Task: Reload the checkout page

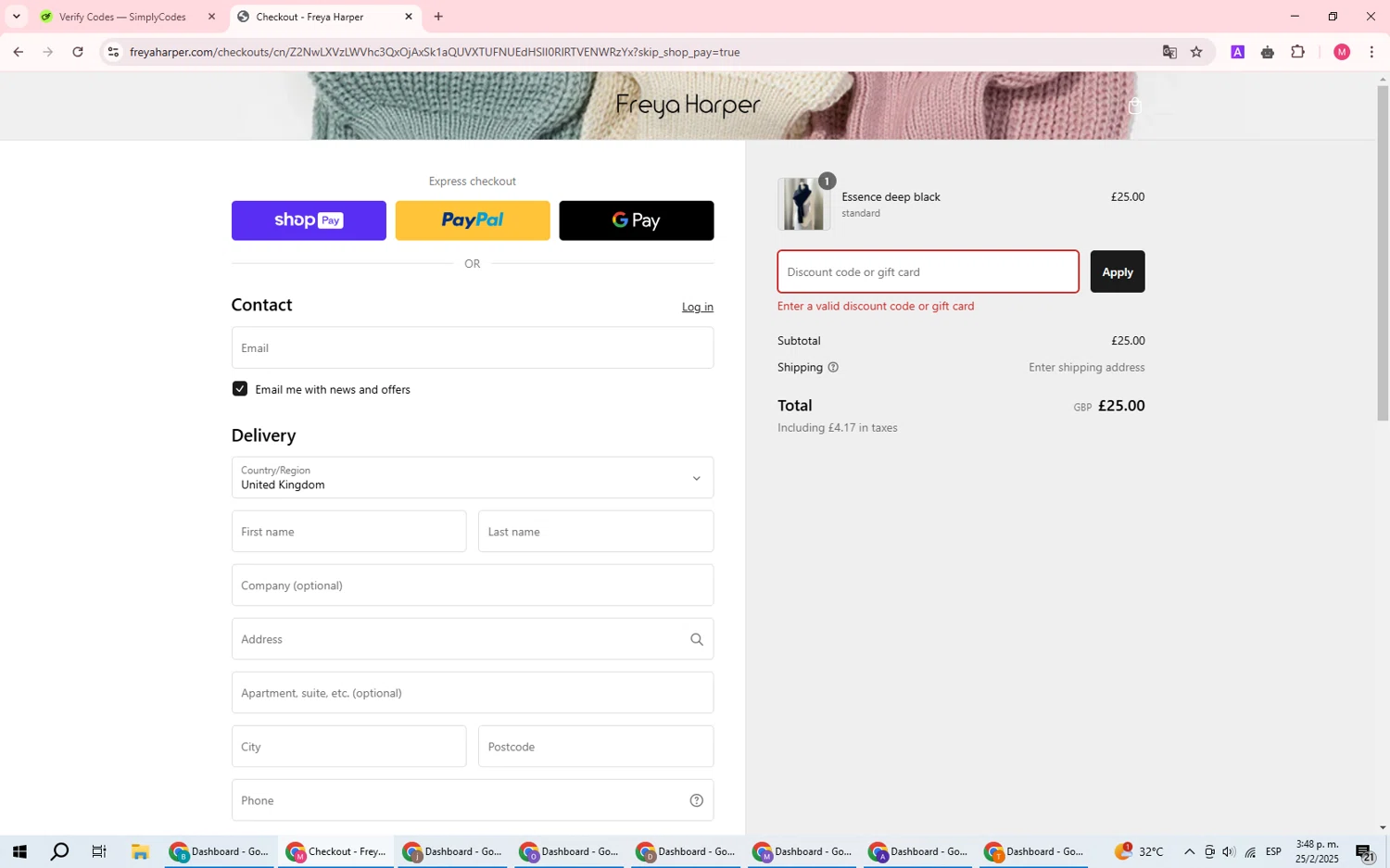Action: click(x=78, y=52)
